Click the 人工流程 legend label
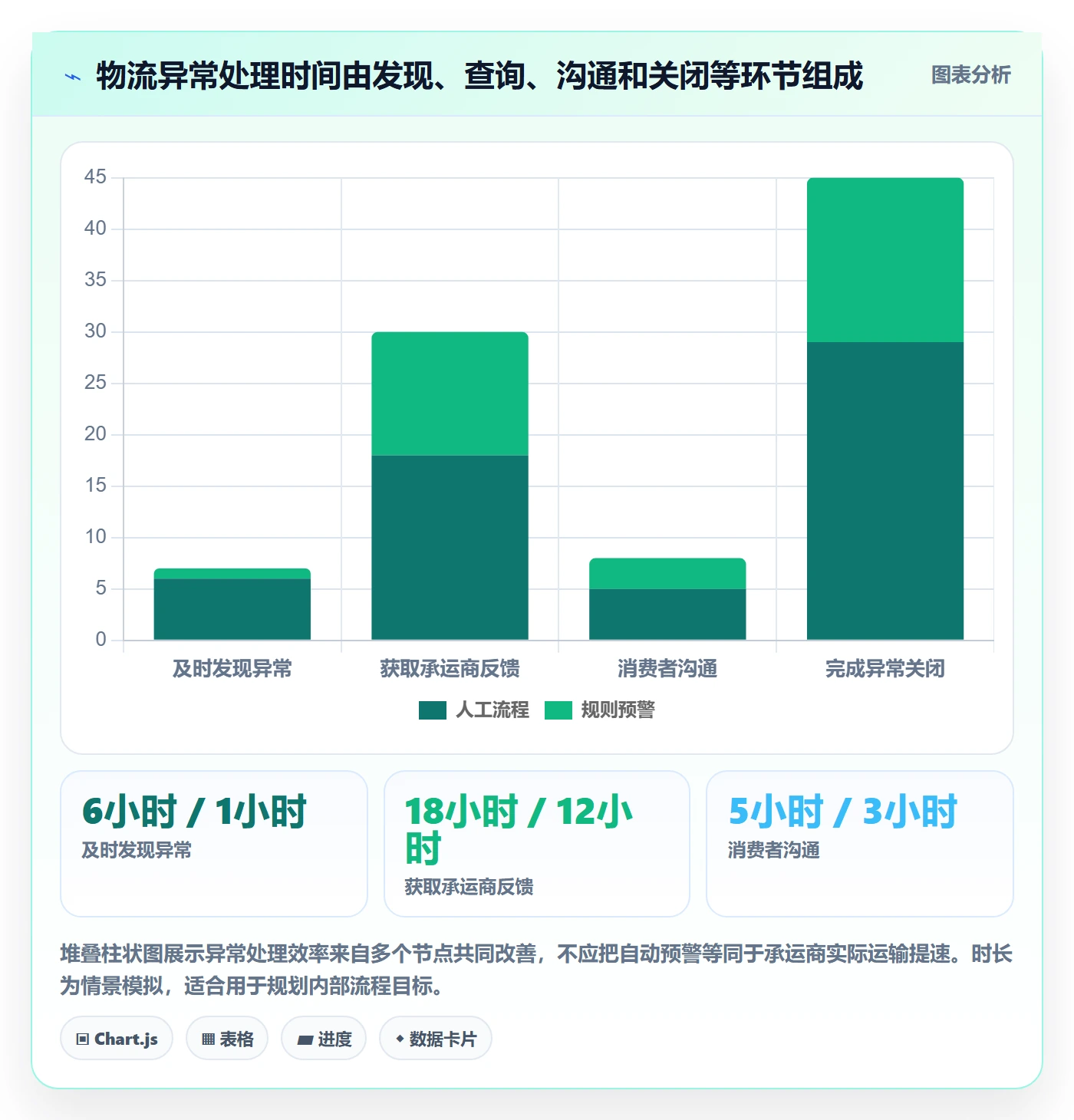 pos(493,710)
